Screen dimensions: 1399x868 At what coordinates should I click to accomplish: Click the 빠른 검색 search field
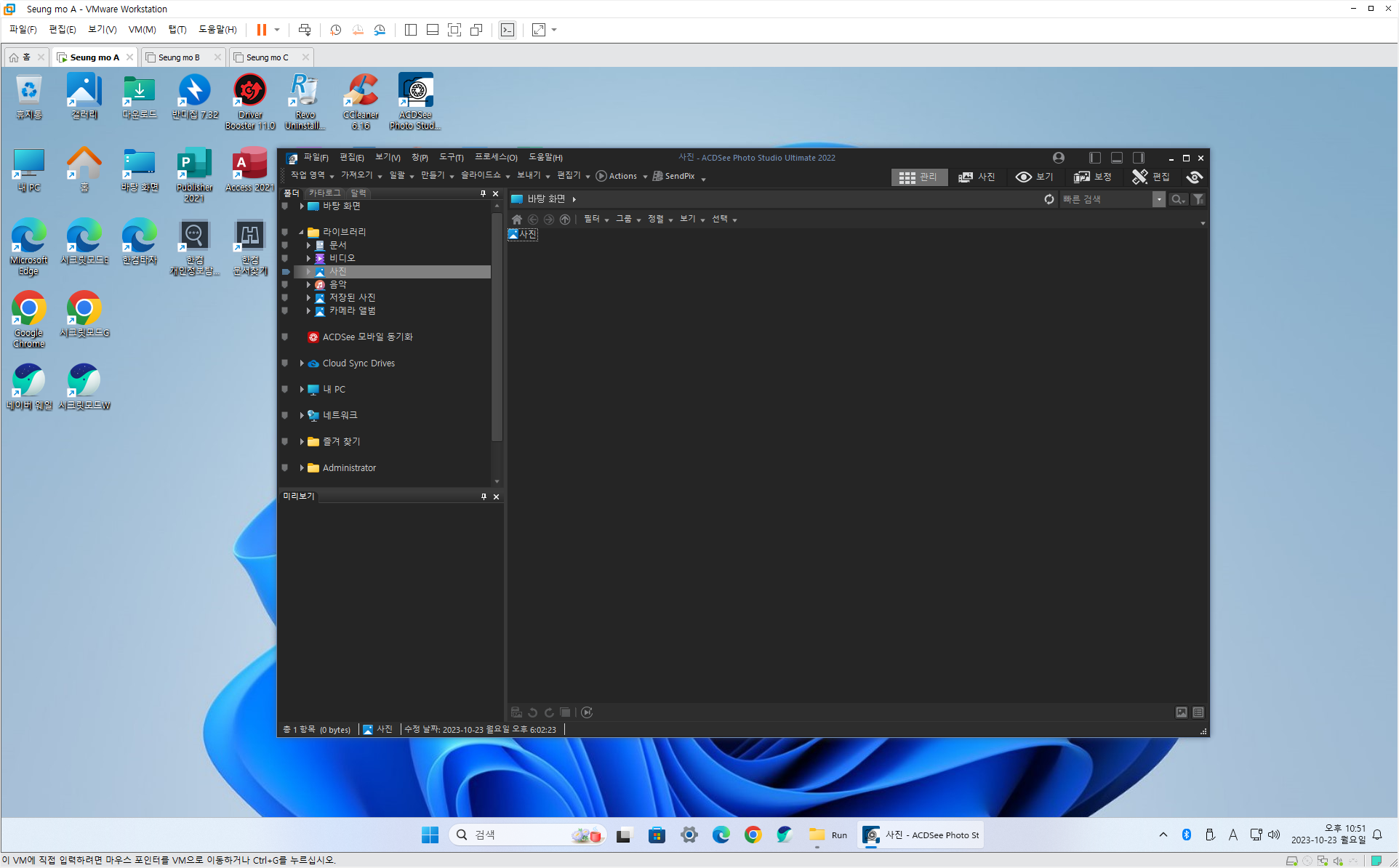[1105, 199]
